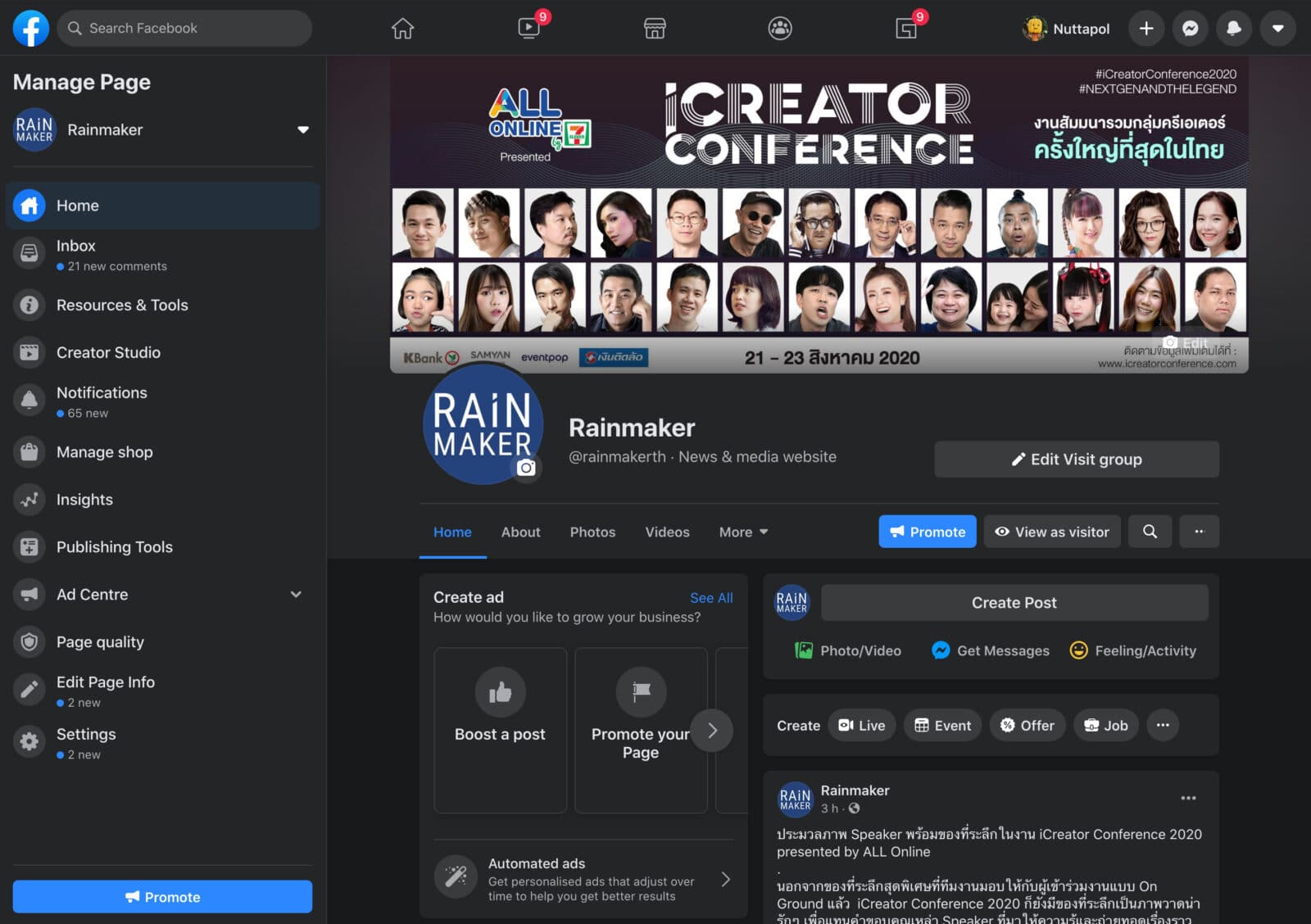Image resolution: width=1311 pixels, height=924 pixels.
Task: Toggle View as visitor mode
Action: (x=1052, y=532)
